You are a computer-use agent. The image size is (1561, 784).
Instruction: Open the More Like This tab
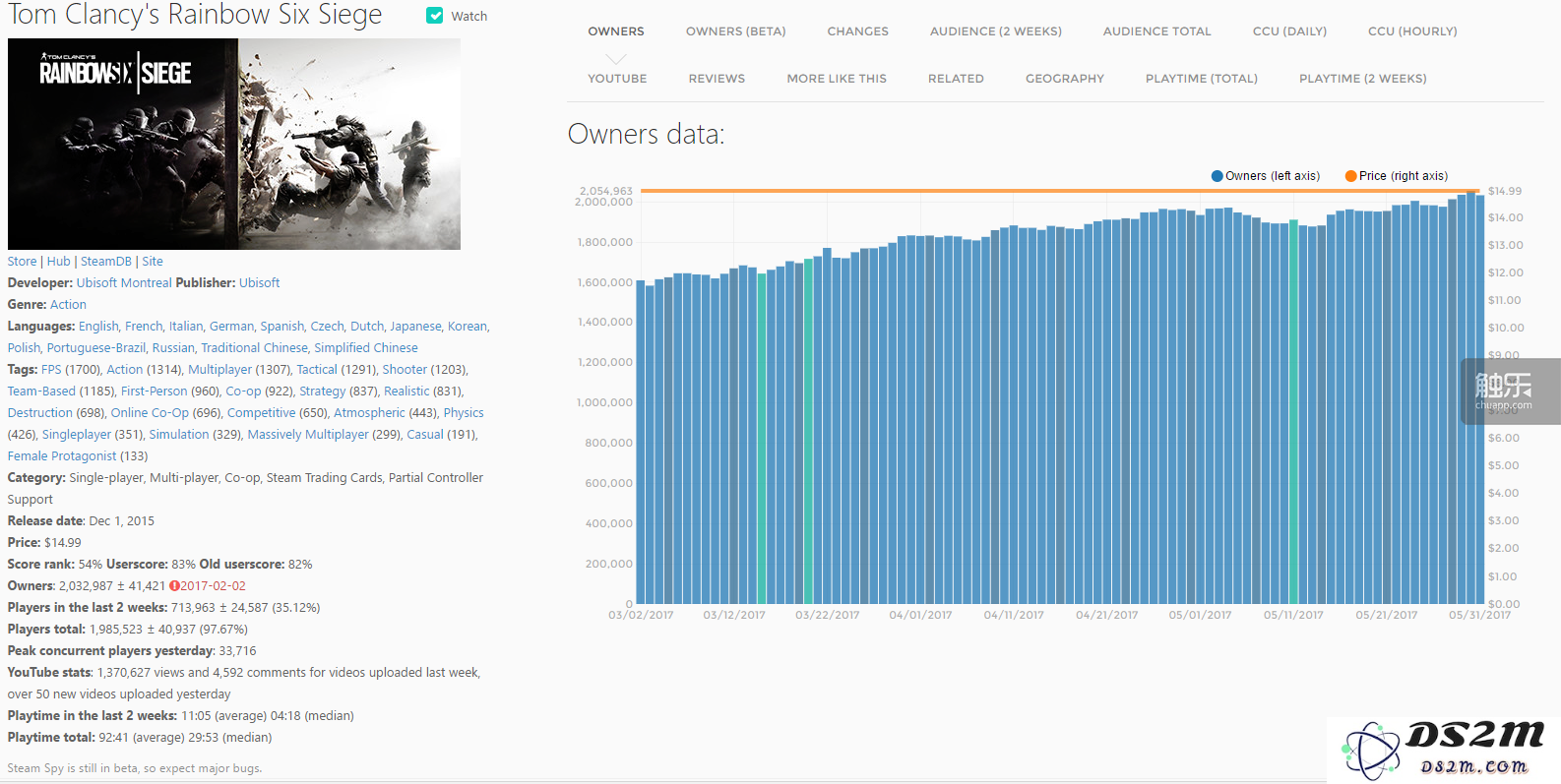point(837,79)
